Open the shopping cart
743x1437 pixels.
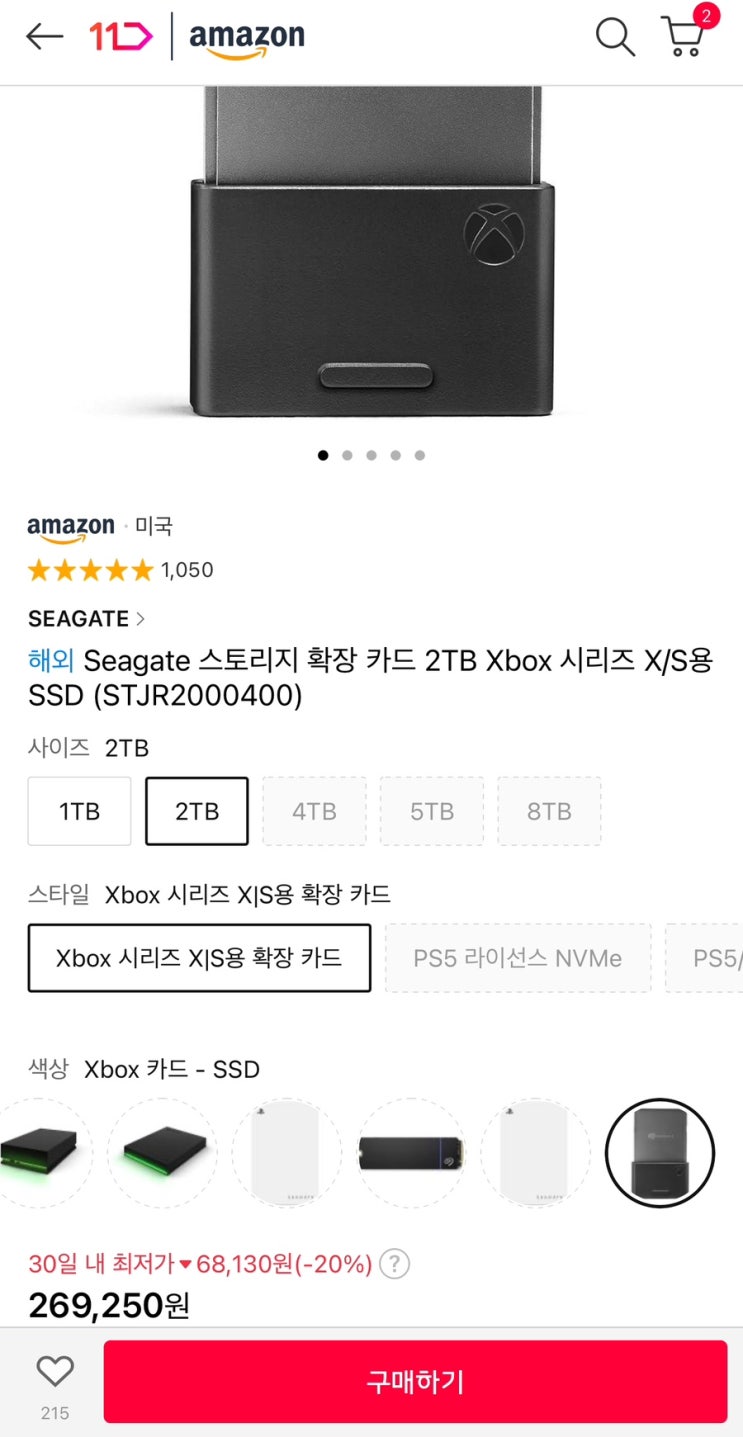tap(684, 37)
